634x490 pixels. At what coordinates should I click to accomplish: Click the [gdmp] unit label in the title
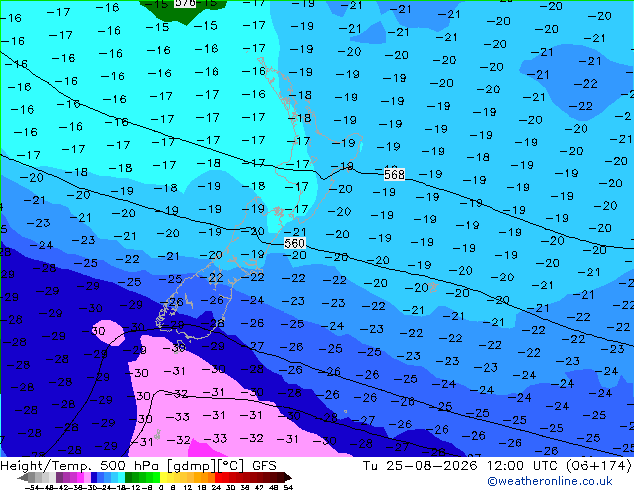point(192,466)
